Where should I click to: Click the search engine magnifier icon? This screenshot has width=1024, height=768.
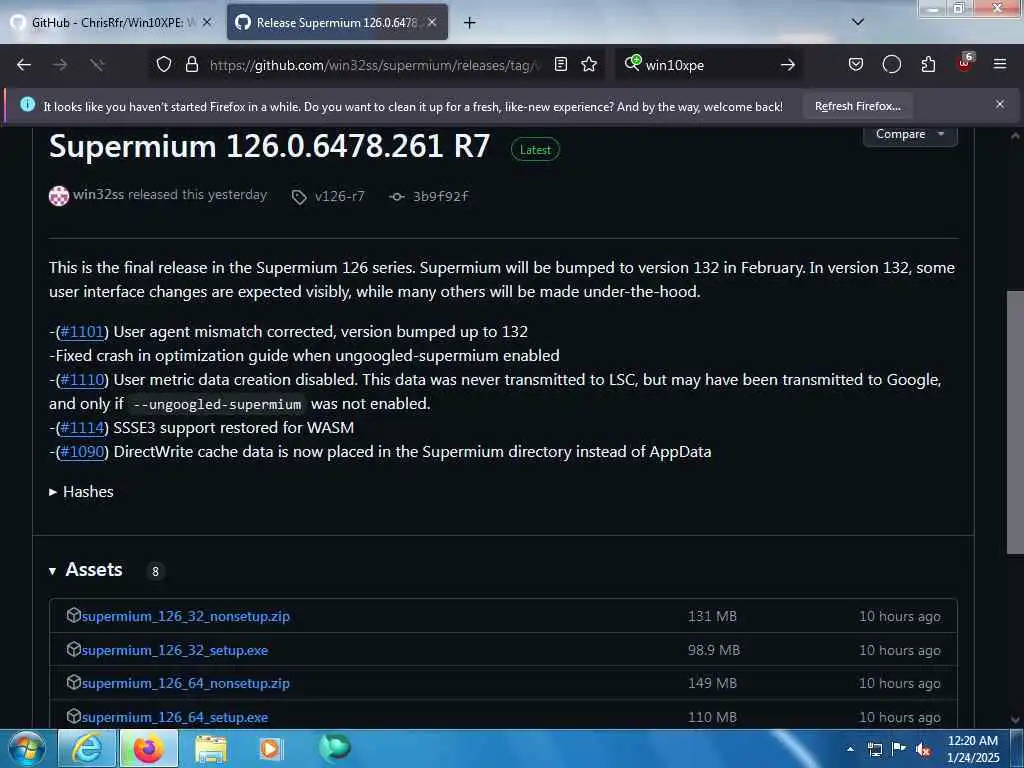[x=632, y=63]
